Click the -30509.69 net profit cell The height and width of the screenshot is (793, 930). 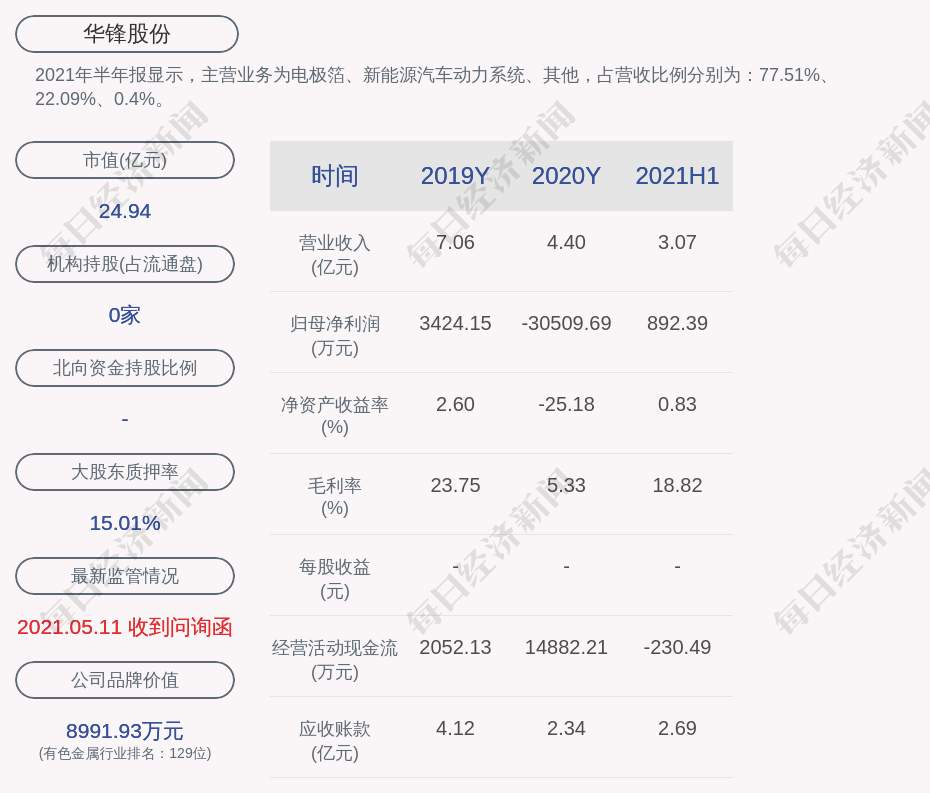coord(566,323)
